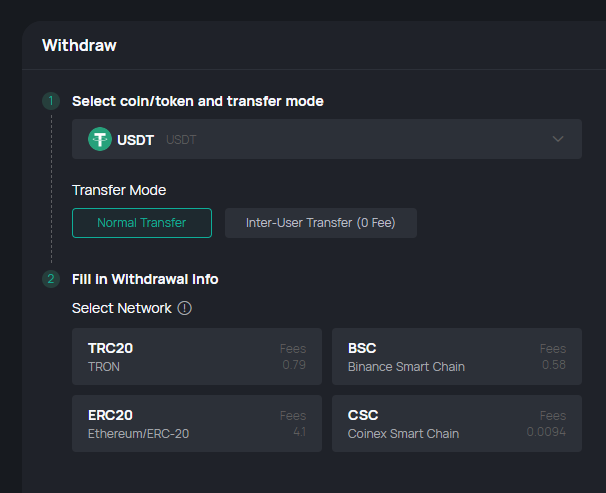Expand the coin selection chevron arrow
The image size is (606, 493).
[558, 139]
